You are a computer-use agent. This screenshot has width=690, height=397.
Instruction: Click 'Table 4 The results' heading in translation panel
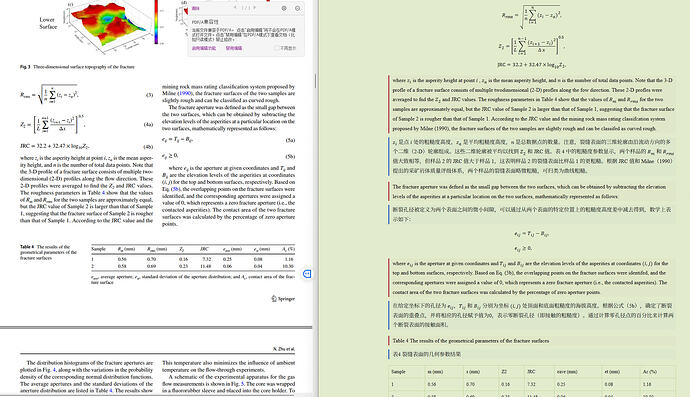pyautogui.click(x=470, y=341)
